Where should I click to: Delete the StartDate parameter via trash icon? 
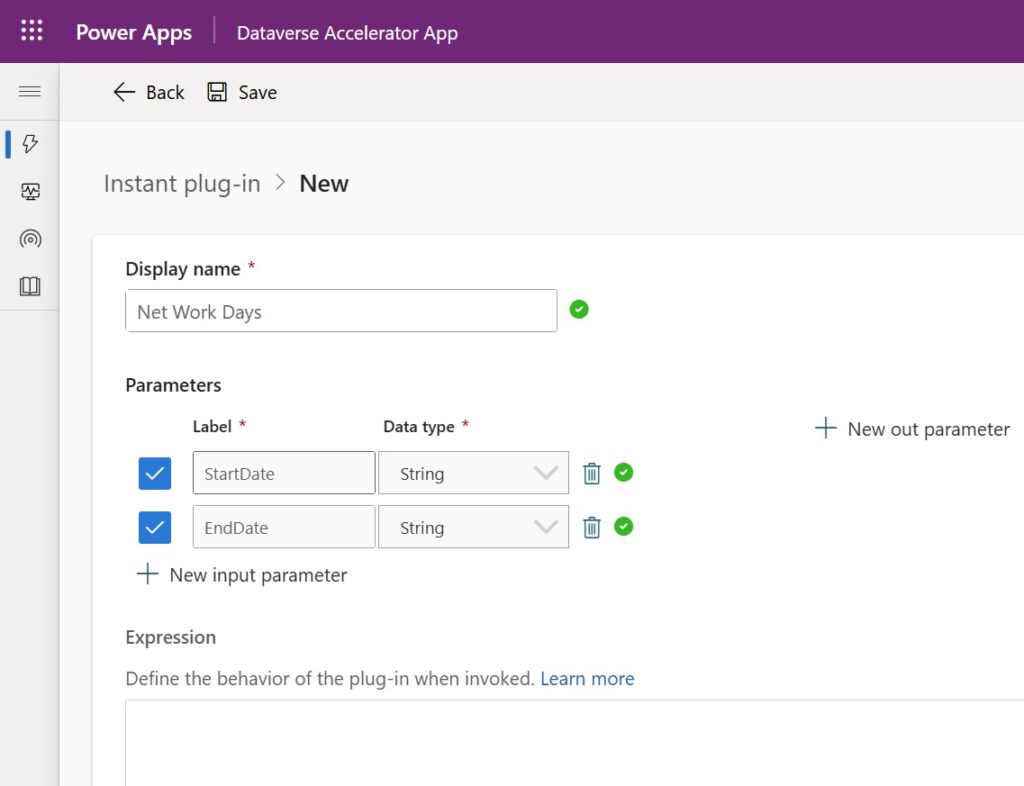592,473
